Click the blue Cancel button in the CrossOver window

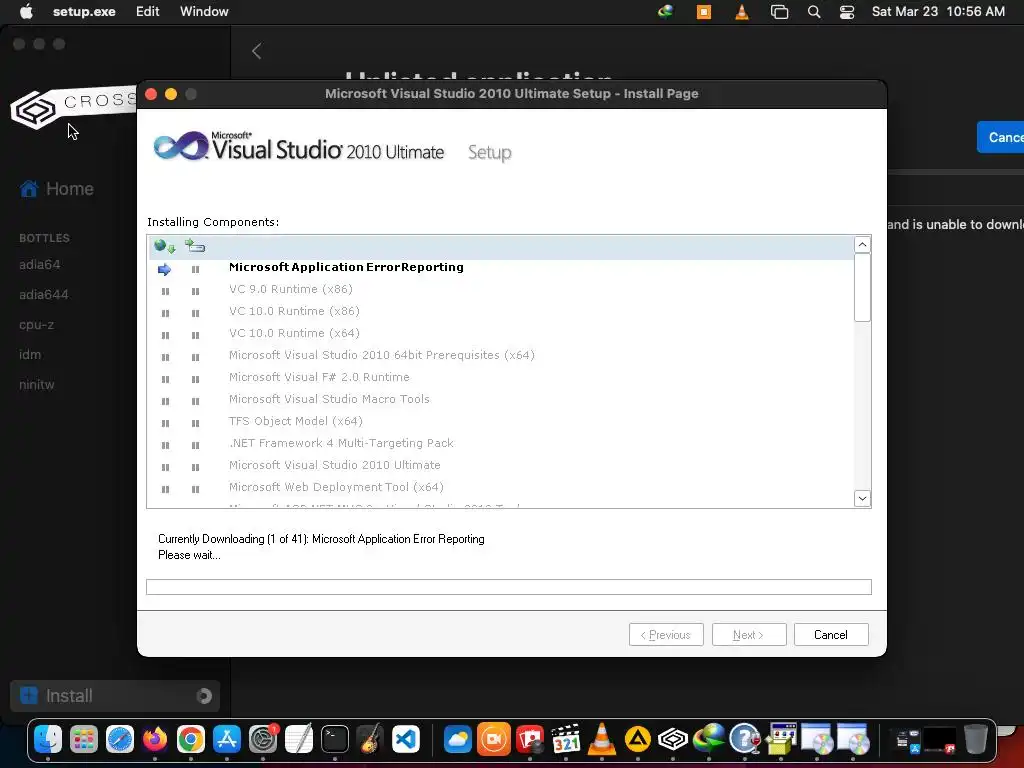coord(1000,137)
